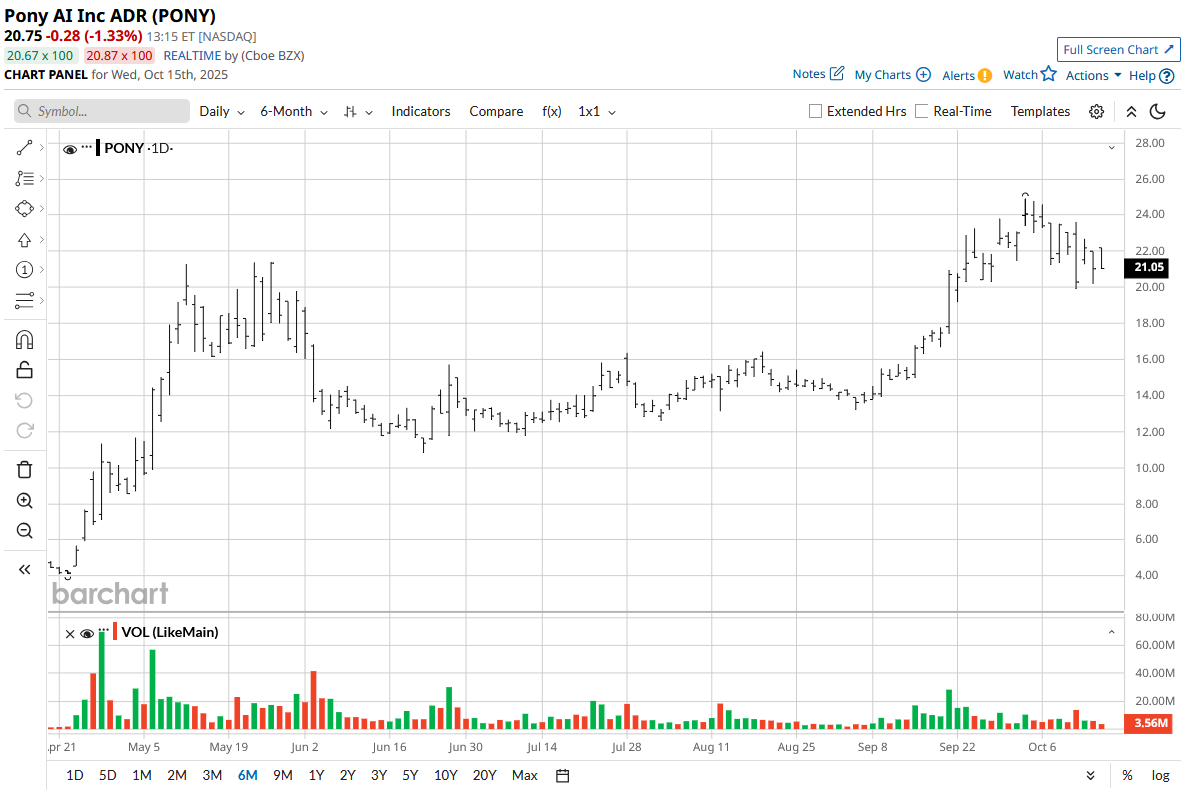This screenshot has width=1194, height=795.
Task: Open the 1x1 grid layout dropdown
Action: tap(597, 111)
